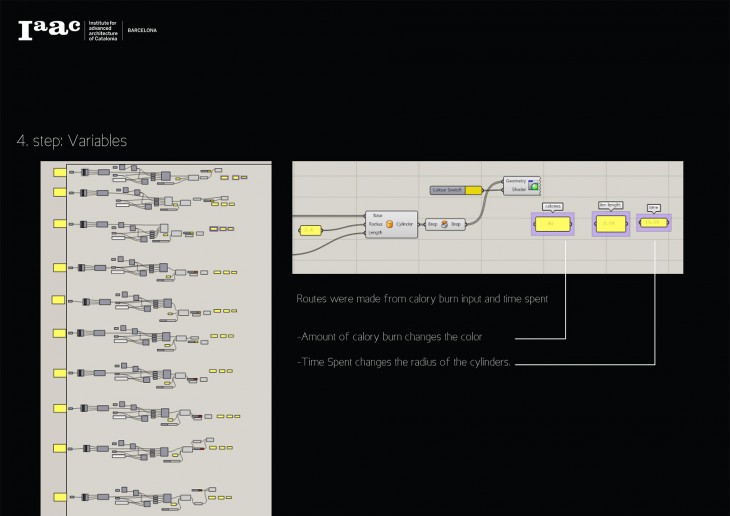
Task: Click the calories label tag
Action: tap(551, 206)
